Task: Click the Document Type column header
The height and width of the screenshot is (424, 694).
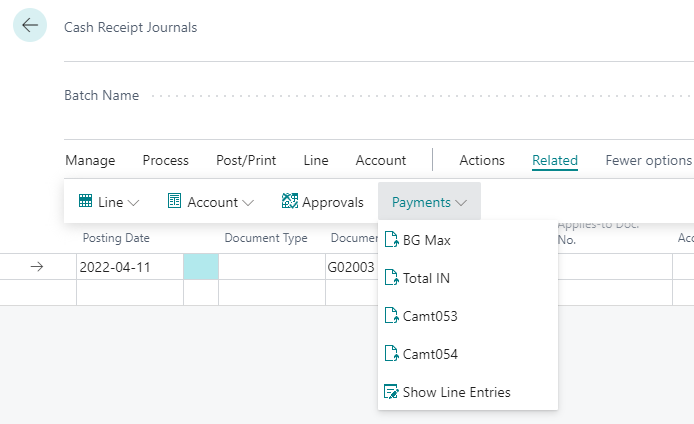Action: 266,238
